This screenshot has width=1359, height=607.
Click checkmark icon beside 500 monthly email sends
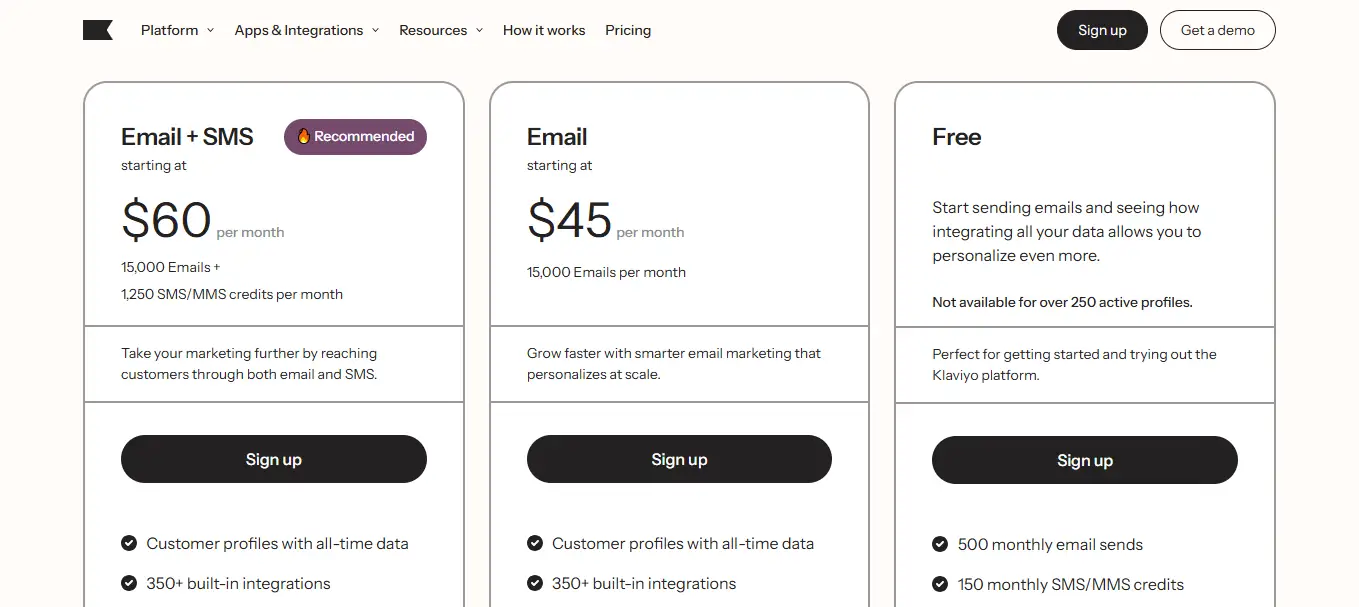click(940, 545)
